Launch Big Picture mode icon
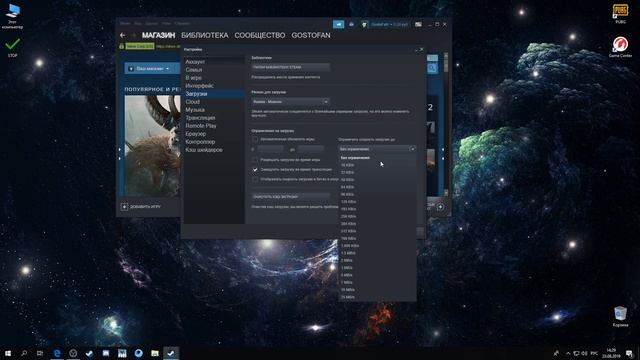The image size is (640, 360). tap(418, 24)
